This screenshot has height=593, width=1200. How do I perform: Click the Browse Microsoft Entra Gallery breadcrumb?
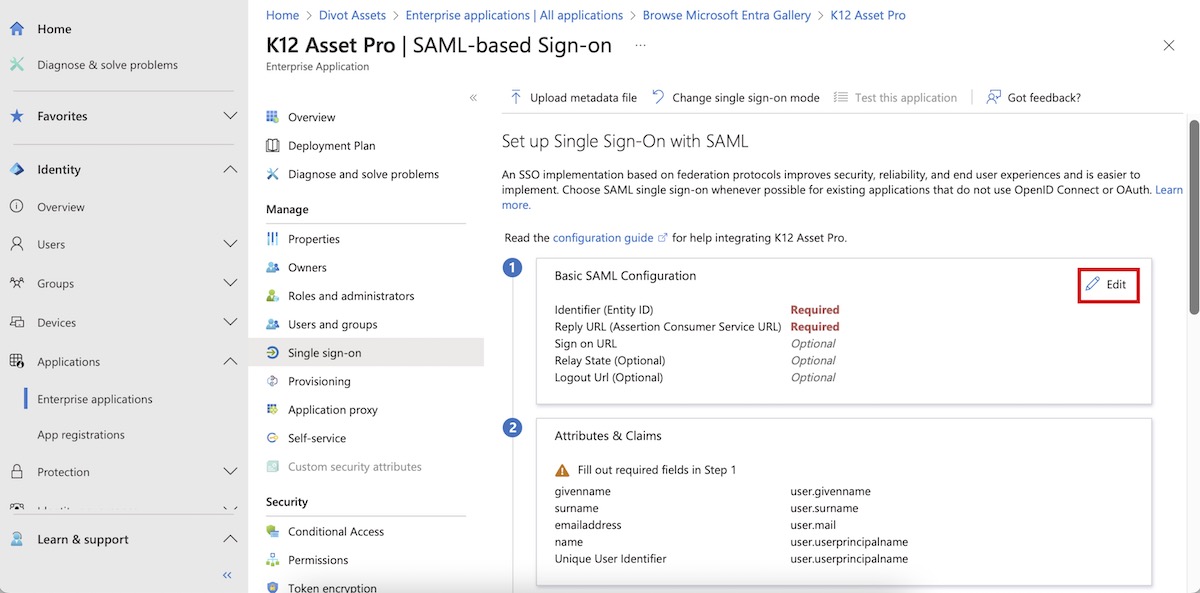click(726, 15)
